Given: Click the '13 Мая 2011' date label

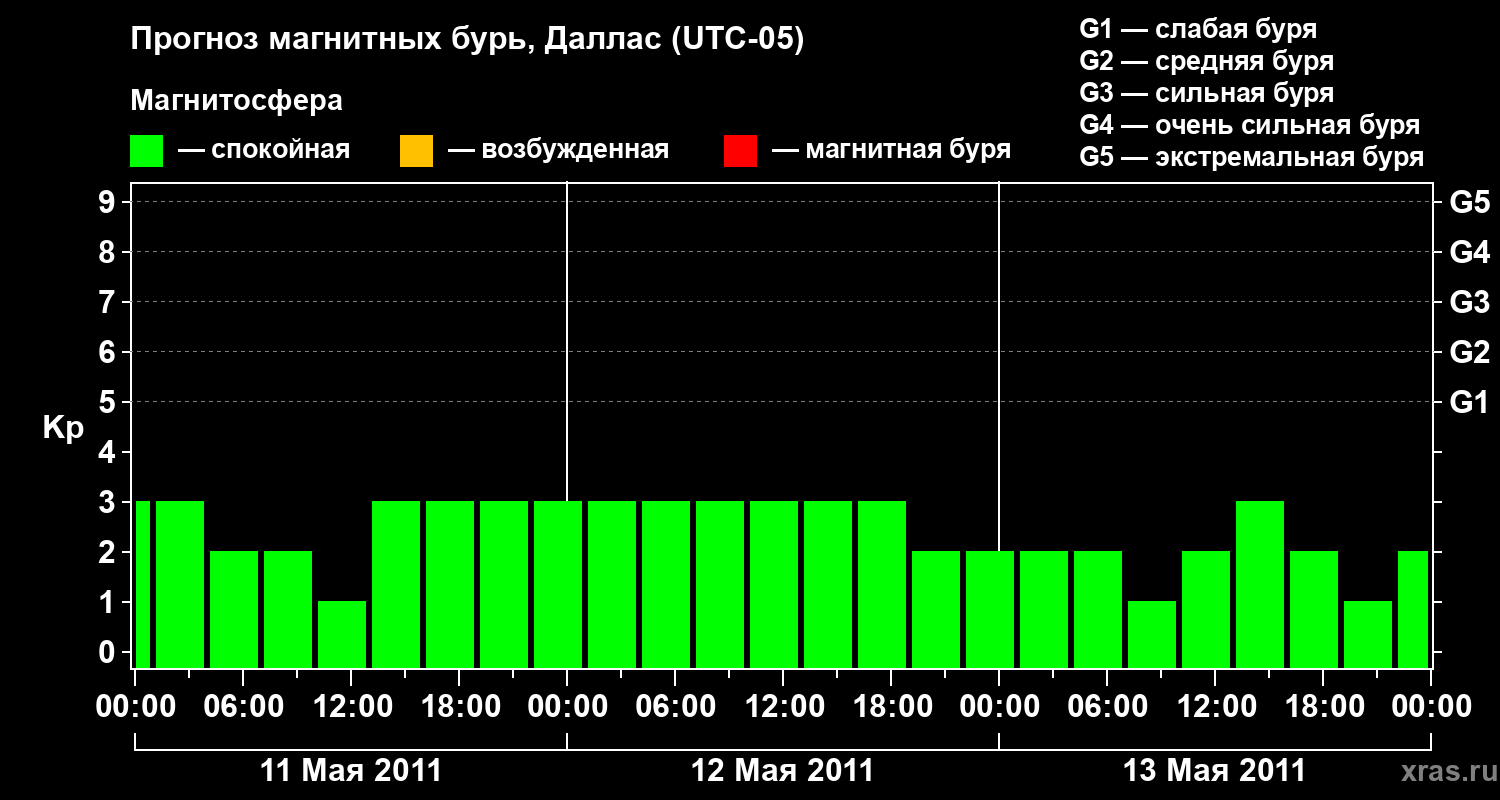Looking at the screenshot, I should (1214, 770).
